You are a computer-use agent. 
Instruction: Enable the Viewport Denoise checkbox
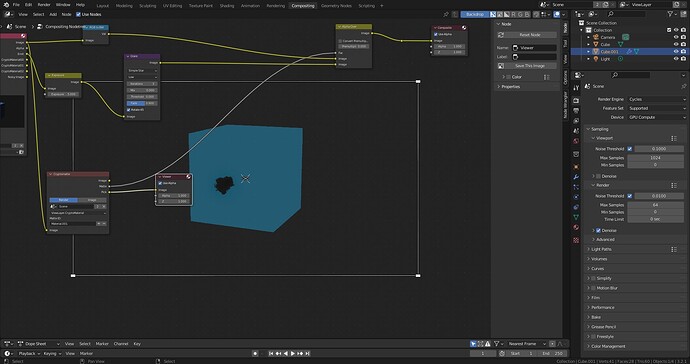point(598,176)
